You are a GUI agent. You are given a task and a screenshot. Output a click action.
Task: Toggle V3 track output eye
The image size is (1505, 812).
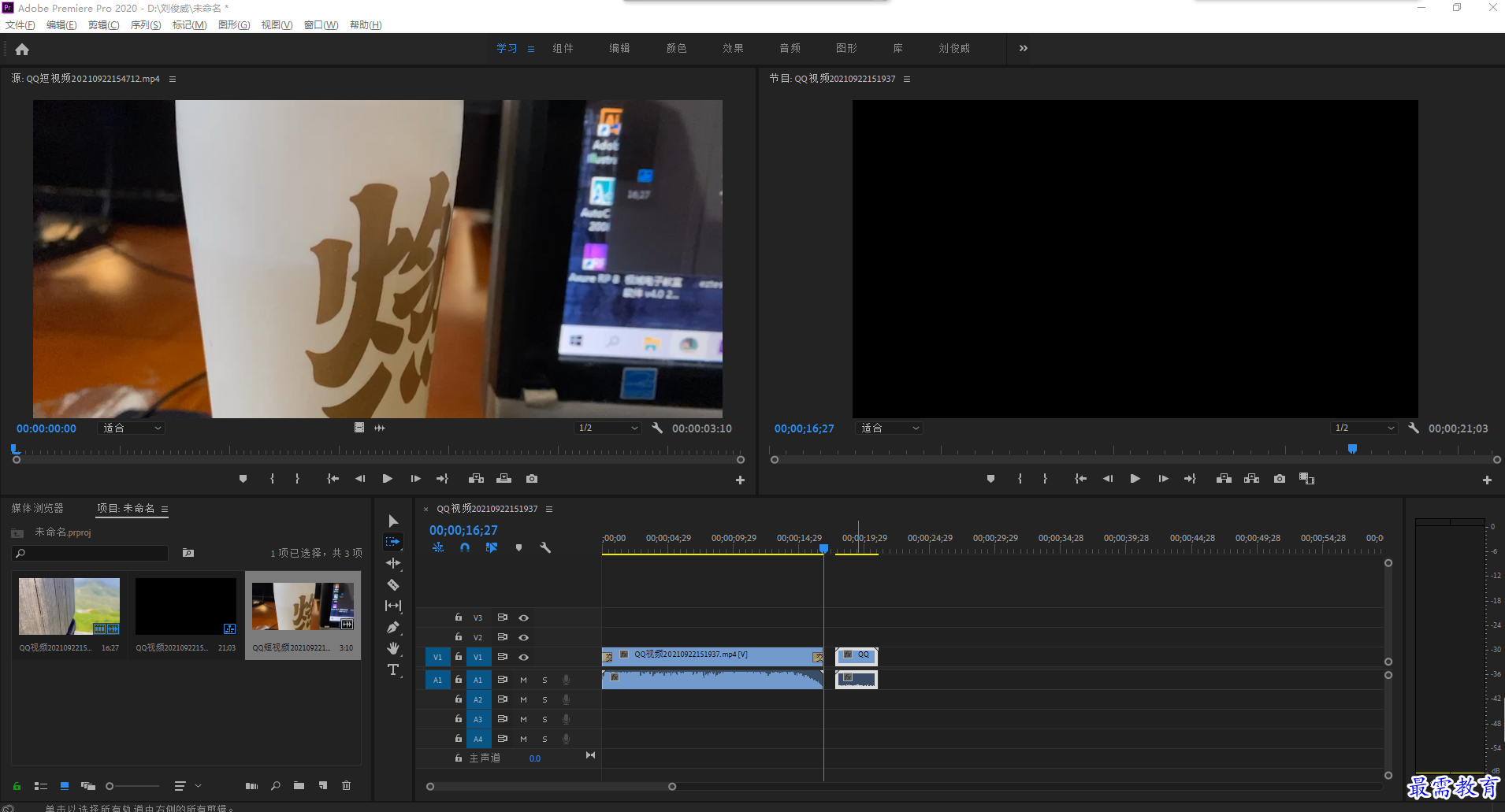point(523,617)
